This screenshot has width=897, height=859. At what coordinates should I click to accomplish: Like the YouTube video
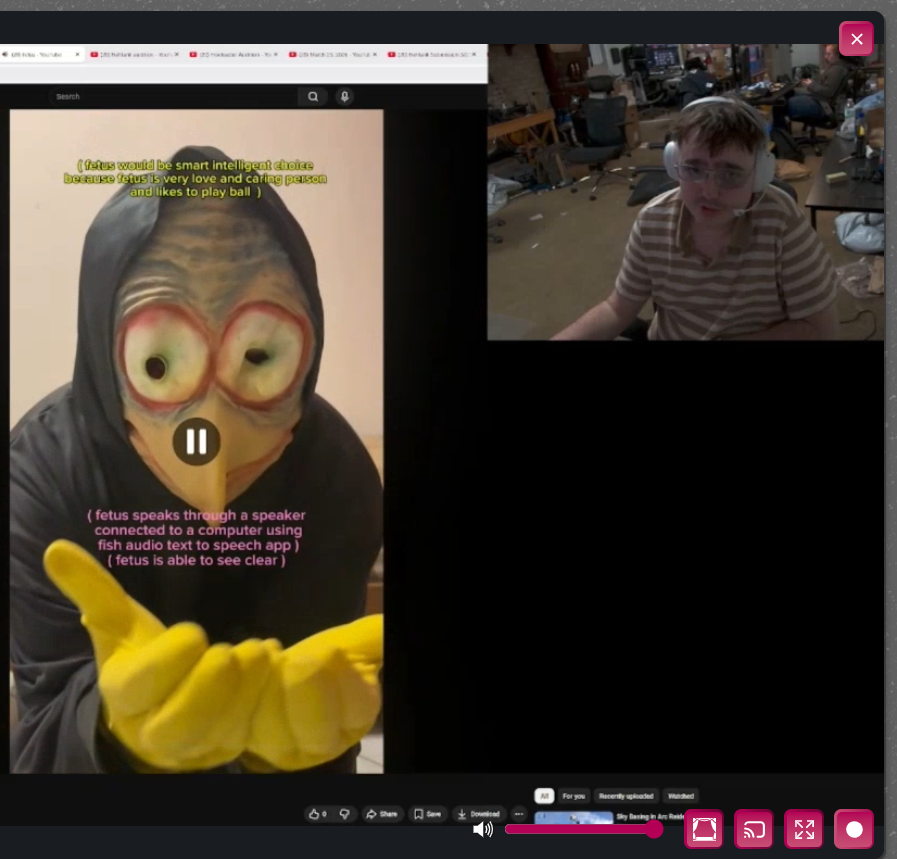click(317, 814)
